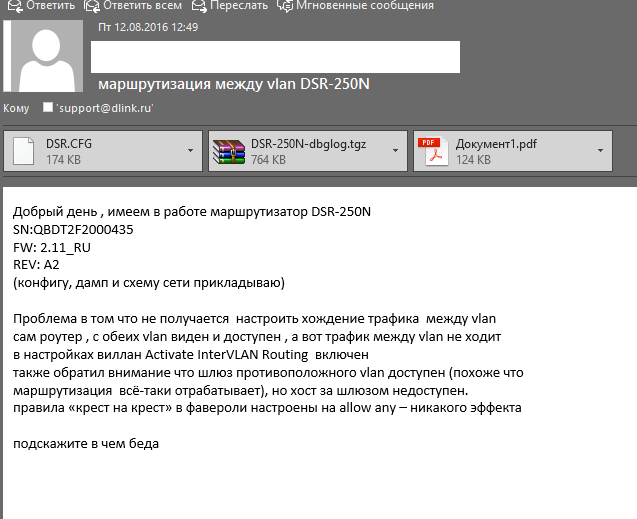Click Ответить всем reply-all button

[x=133, y=5]
